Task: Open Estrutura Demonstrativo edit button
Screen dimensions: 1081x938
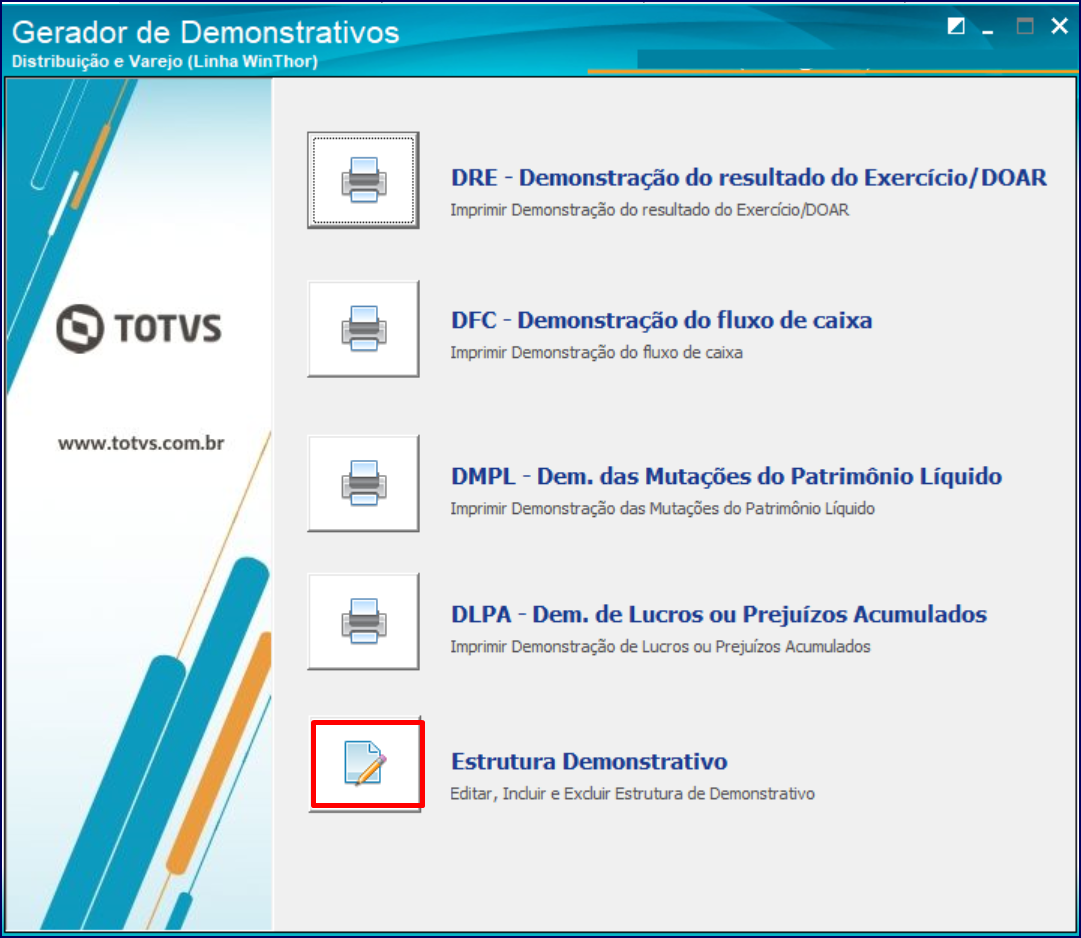Action: pos(366,764)
